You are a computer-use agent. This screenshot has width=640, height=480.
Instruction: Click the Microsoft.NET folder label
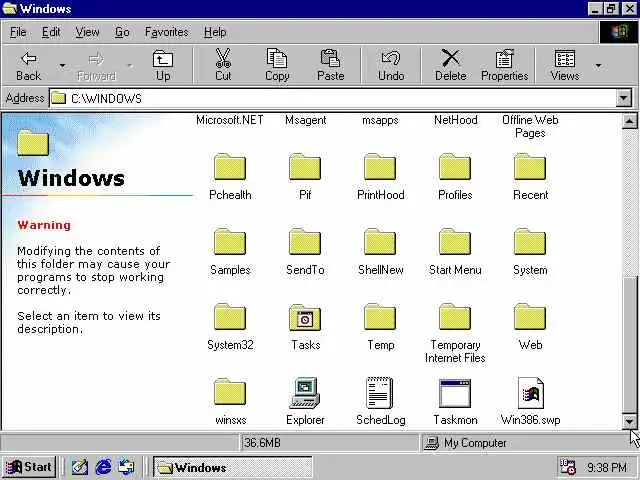(230, 120)
